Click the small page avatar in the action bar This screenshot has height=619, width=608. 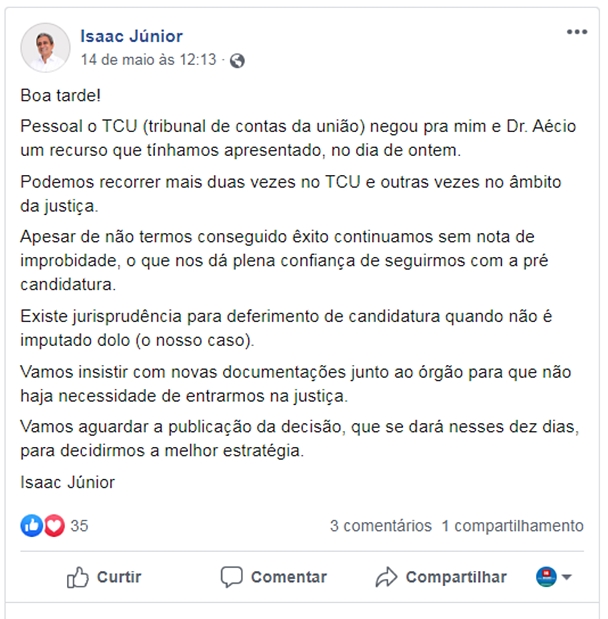click(x=546, y=577)
